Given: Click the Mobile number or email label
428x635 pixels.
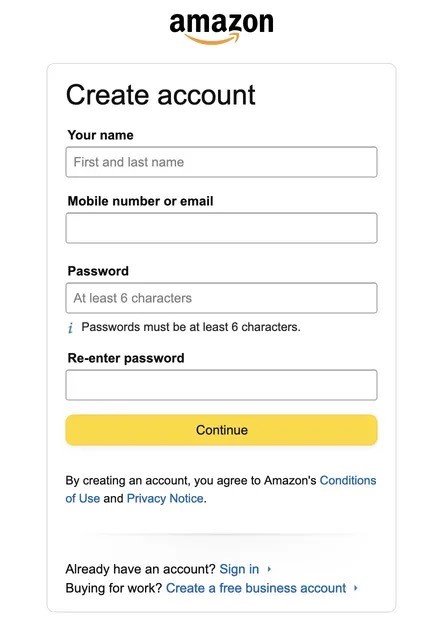Looking at the screenshot, I should tap(141, 201).
